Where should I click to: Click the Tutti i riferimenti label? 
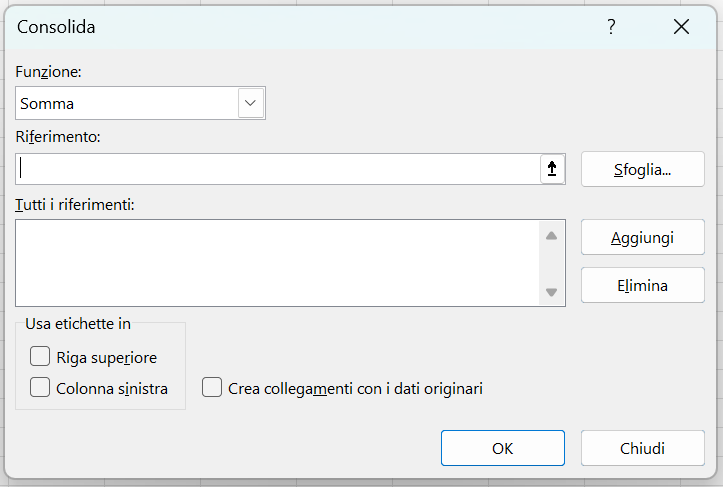[75, 204]
